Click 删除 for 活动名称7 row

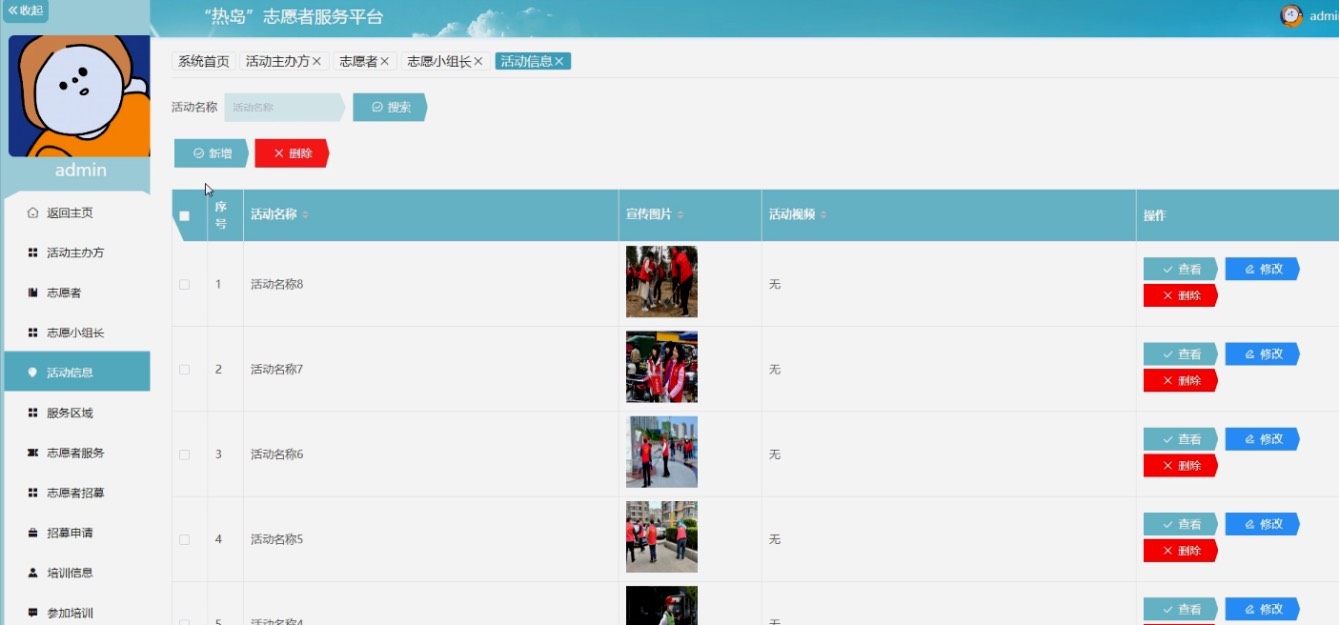(1181, 381)
